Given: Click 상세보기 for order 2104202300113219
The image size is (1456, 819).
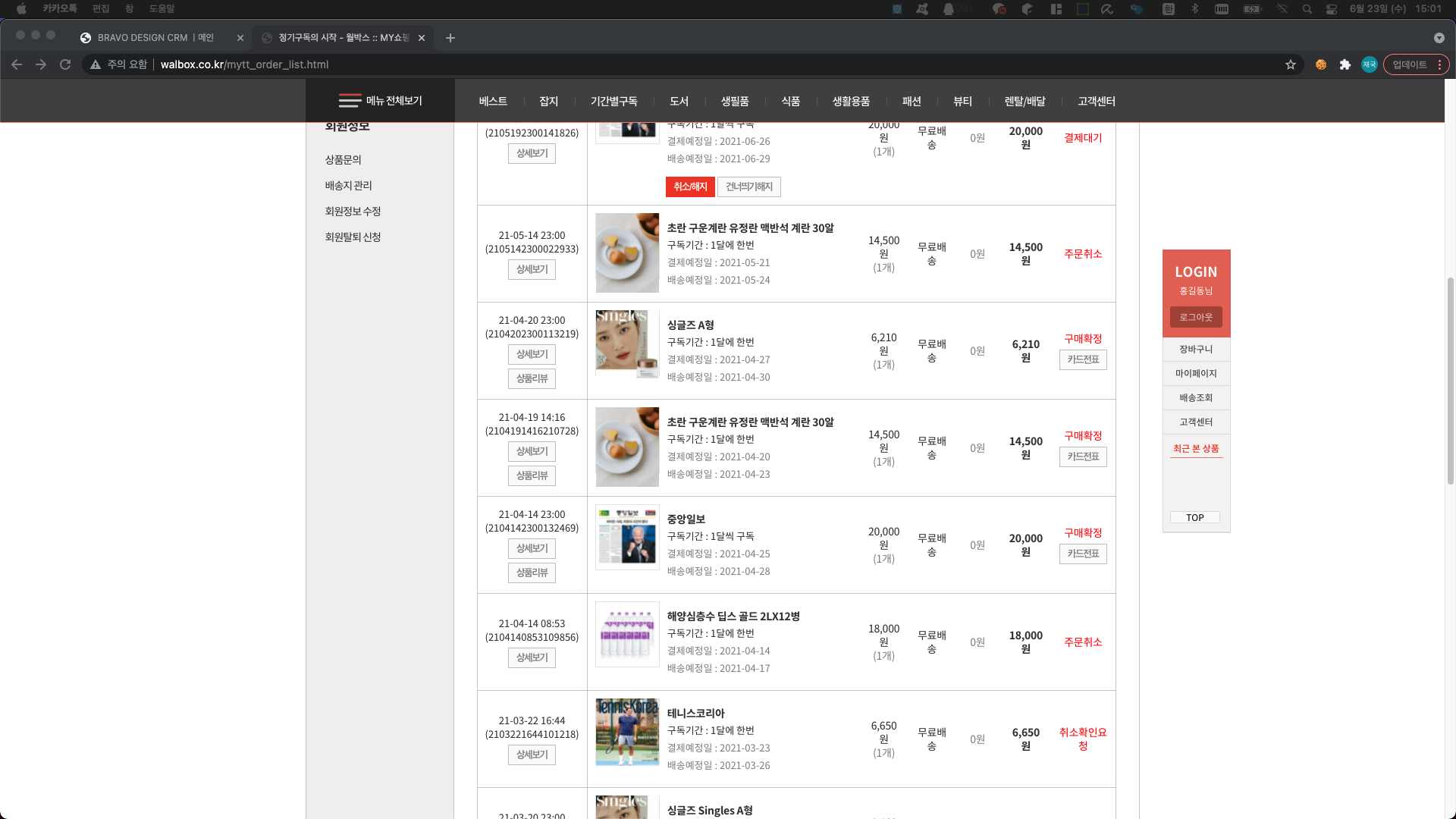Looking at the screenshot, I should 532,354.
